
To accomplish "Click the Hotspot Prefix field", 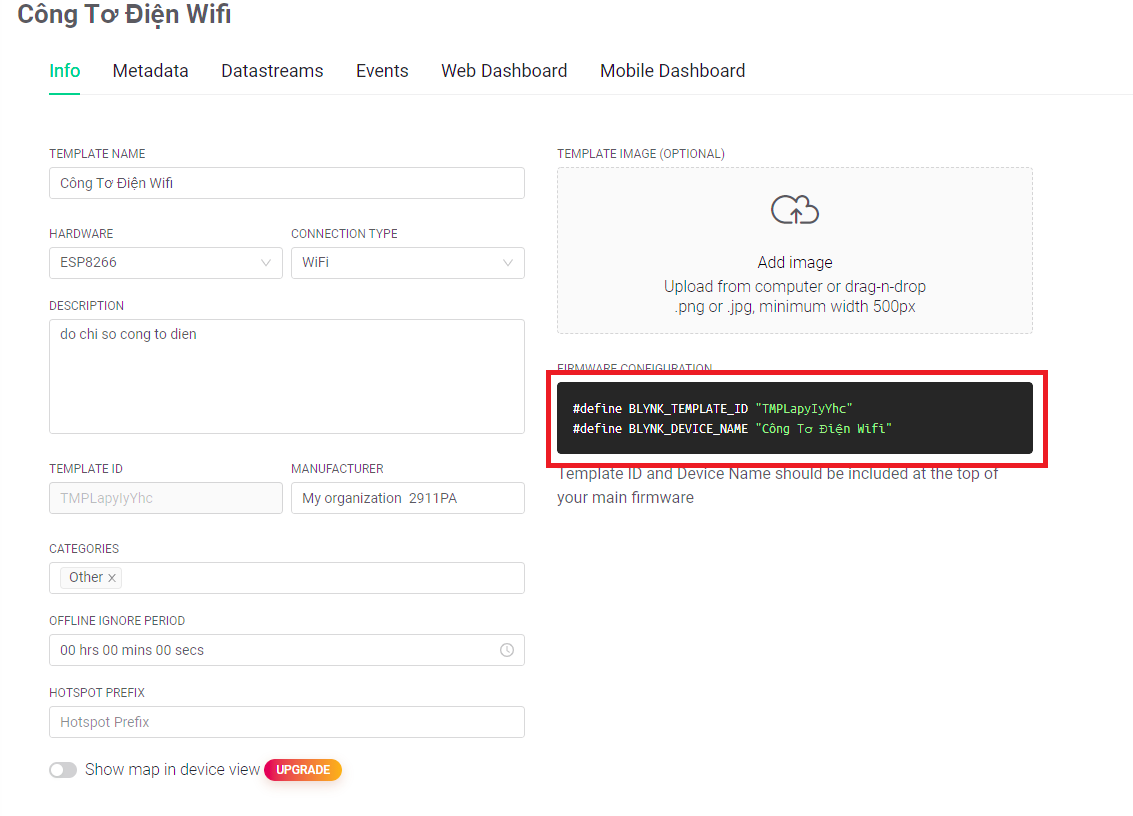I will point(287,722).
